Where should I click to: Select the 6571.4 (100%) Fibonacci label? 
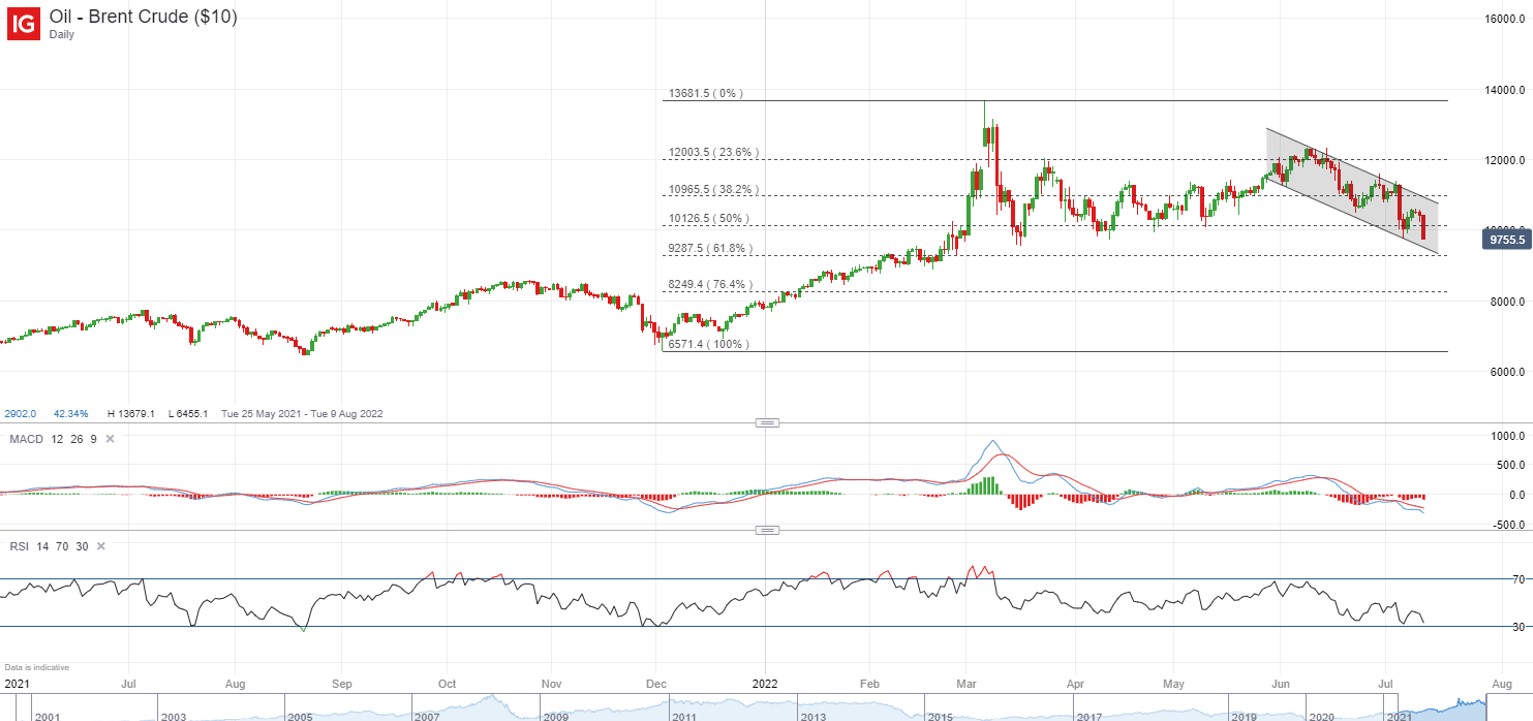click(x=708, y=344)
